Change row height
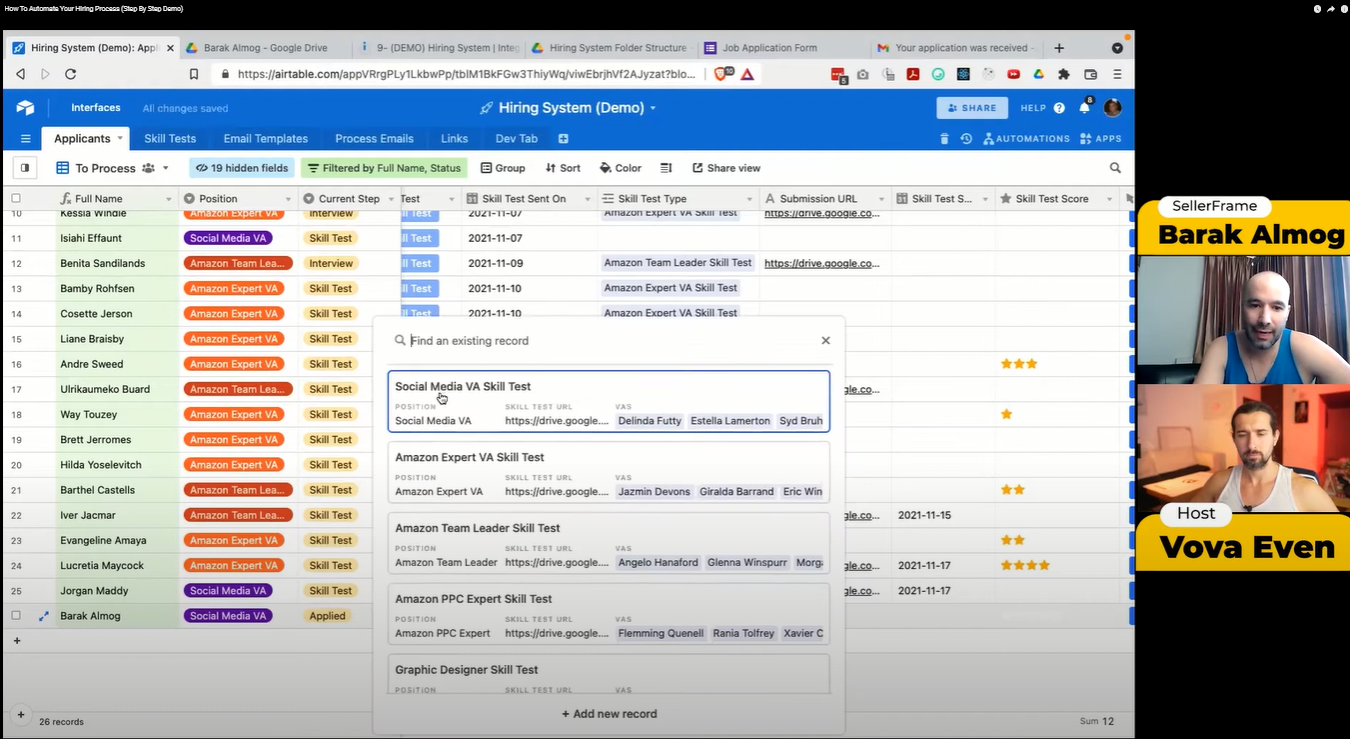1350x739 pixels. click(x=666, y=168)
